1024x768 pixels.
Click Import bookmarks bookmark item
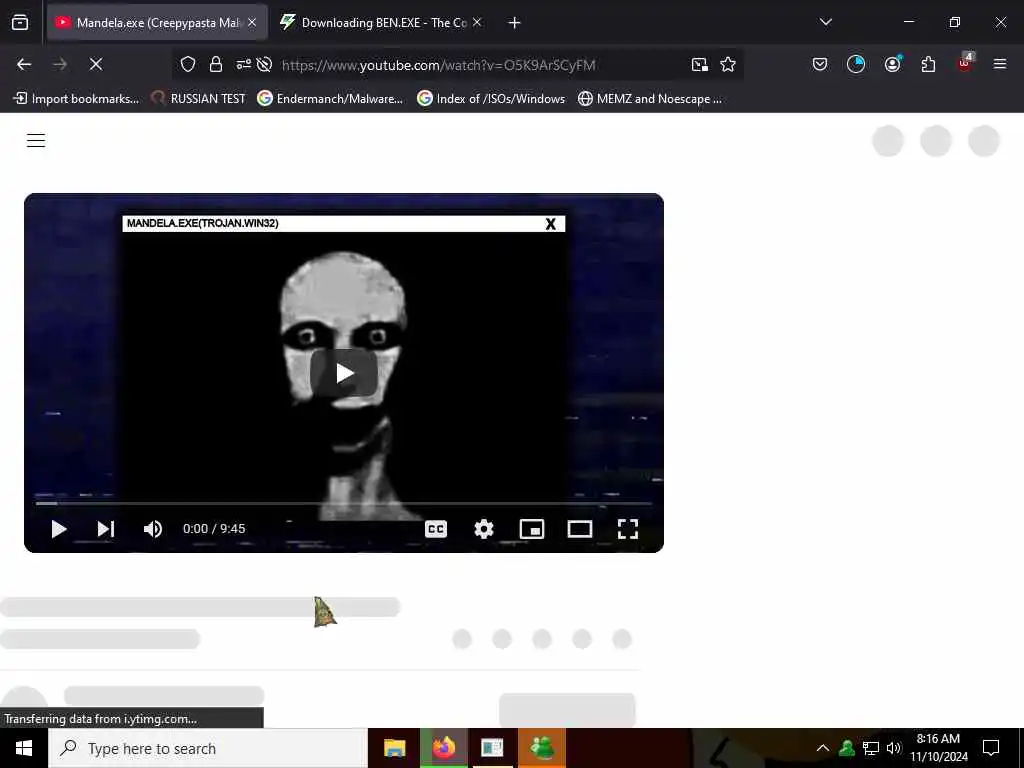(76, 99)
